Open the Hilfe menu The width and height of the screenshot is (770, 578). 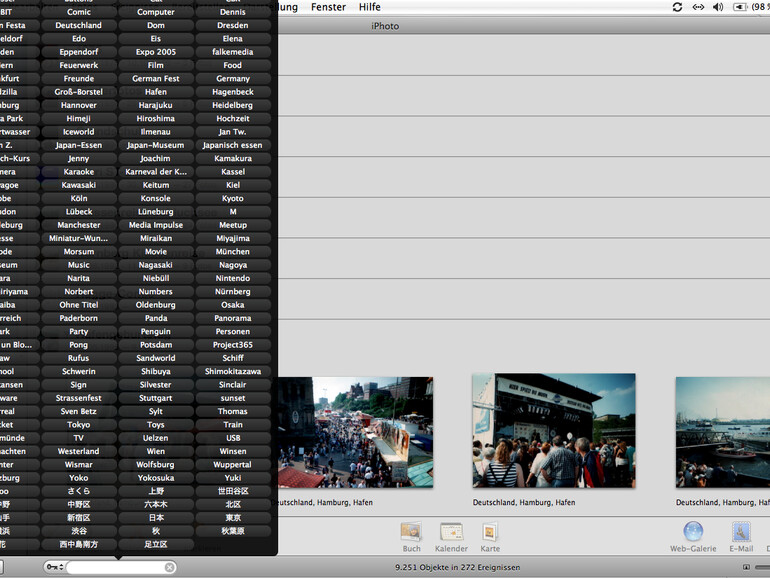click(x=370, y=7)
